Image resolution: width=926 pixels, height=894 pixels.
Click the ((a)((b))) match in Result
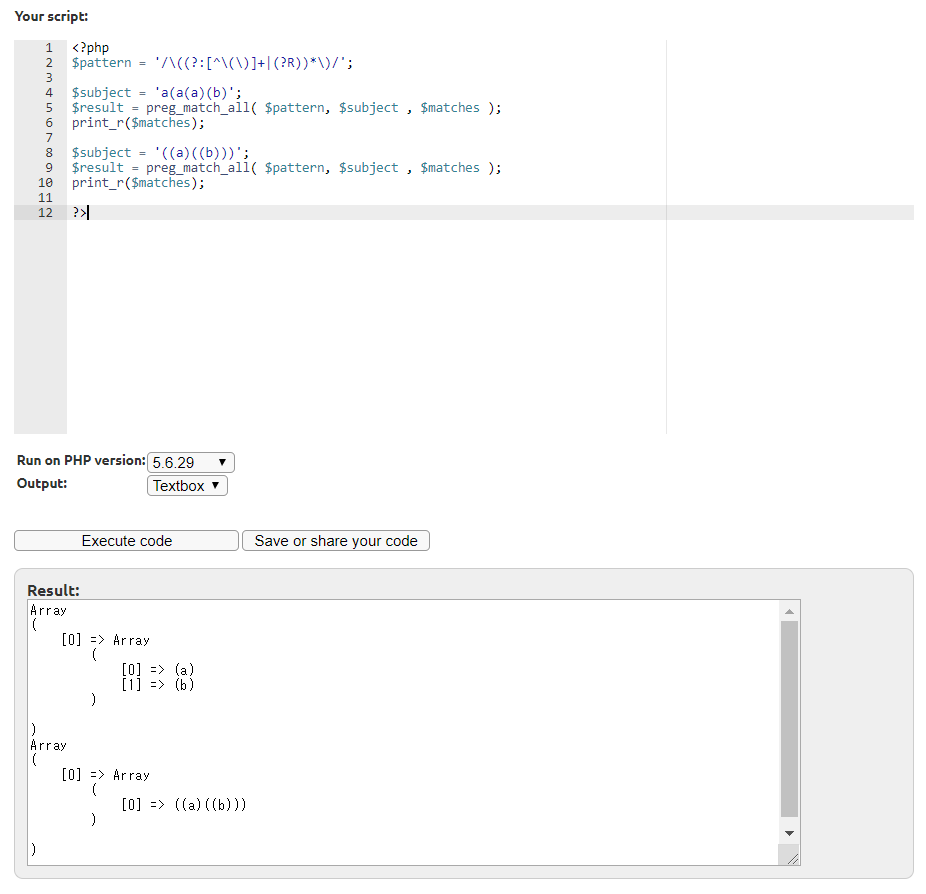click(x=210, y=805)
